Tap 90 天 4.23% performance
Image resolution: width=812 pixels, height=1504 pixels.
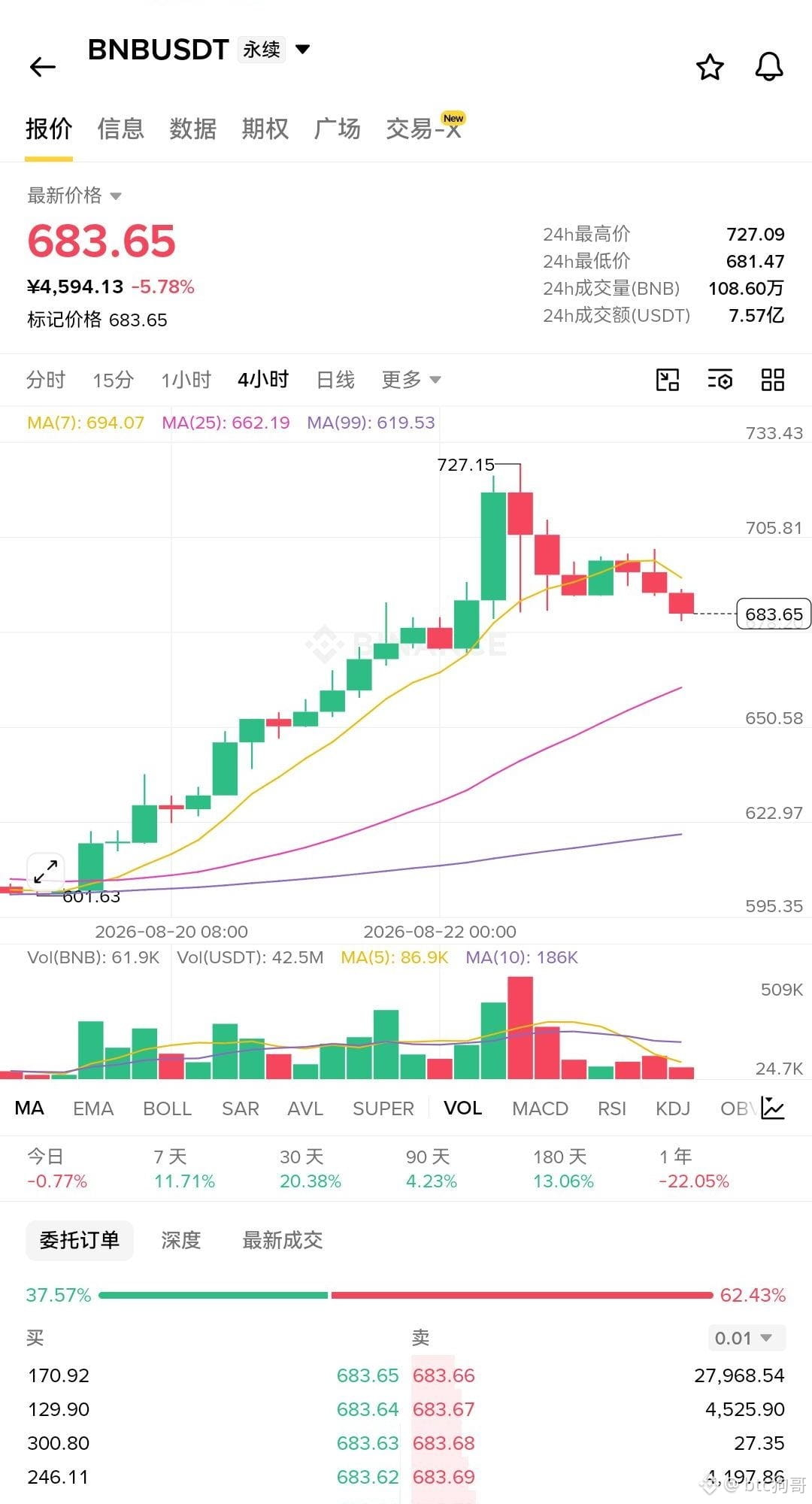[432, 1169]
